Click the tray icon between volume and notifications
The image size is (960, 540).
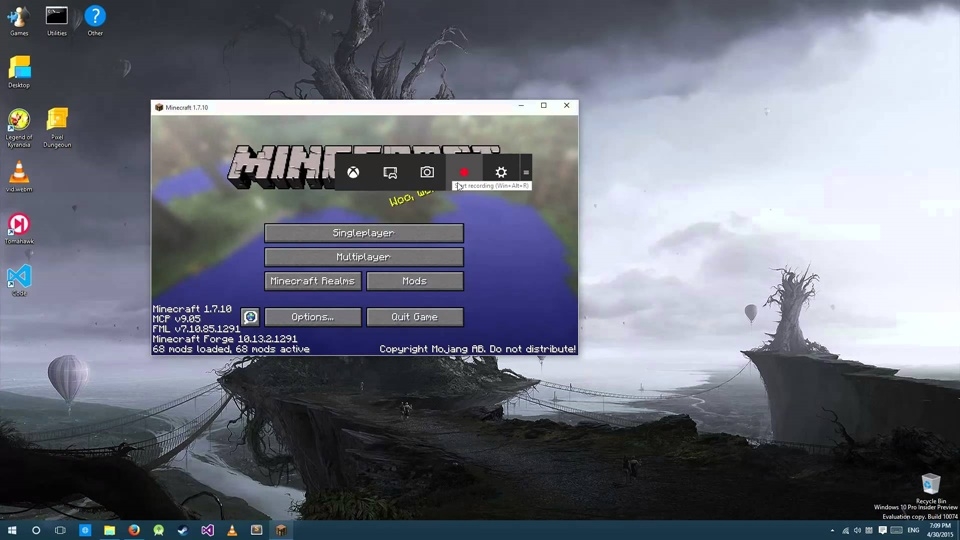click(869, 531)
